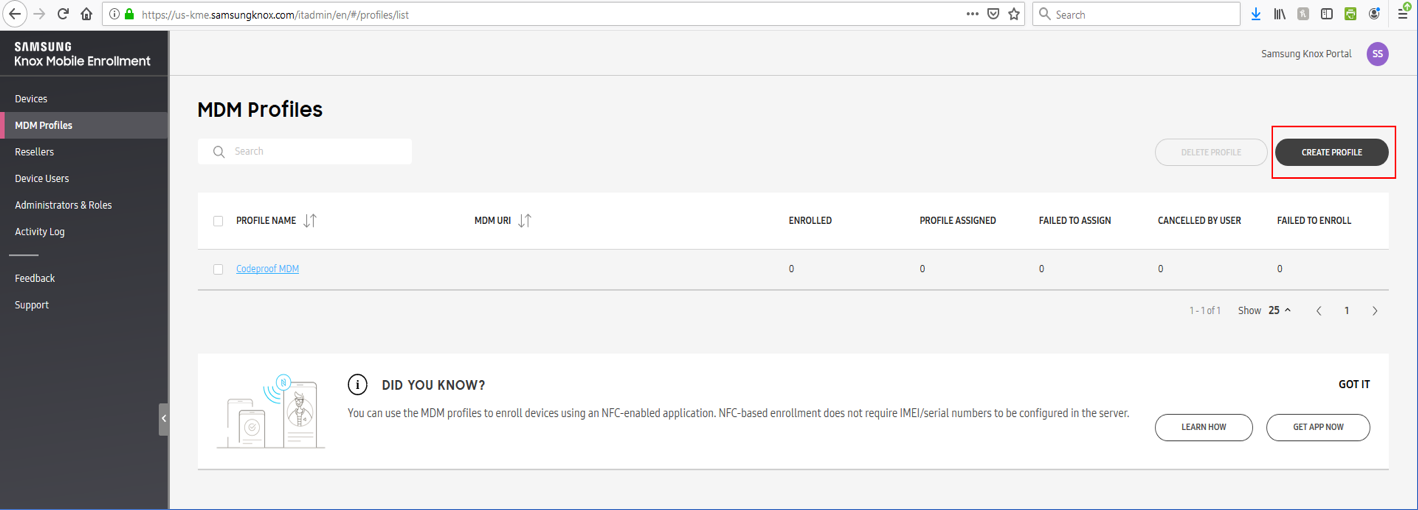Click the Cancelled by User column header
1418x510 pixels.
1199,221
